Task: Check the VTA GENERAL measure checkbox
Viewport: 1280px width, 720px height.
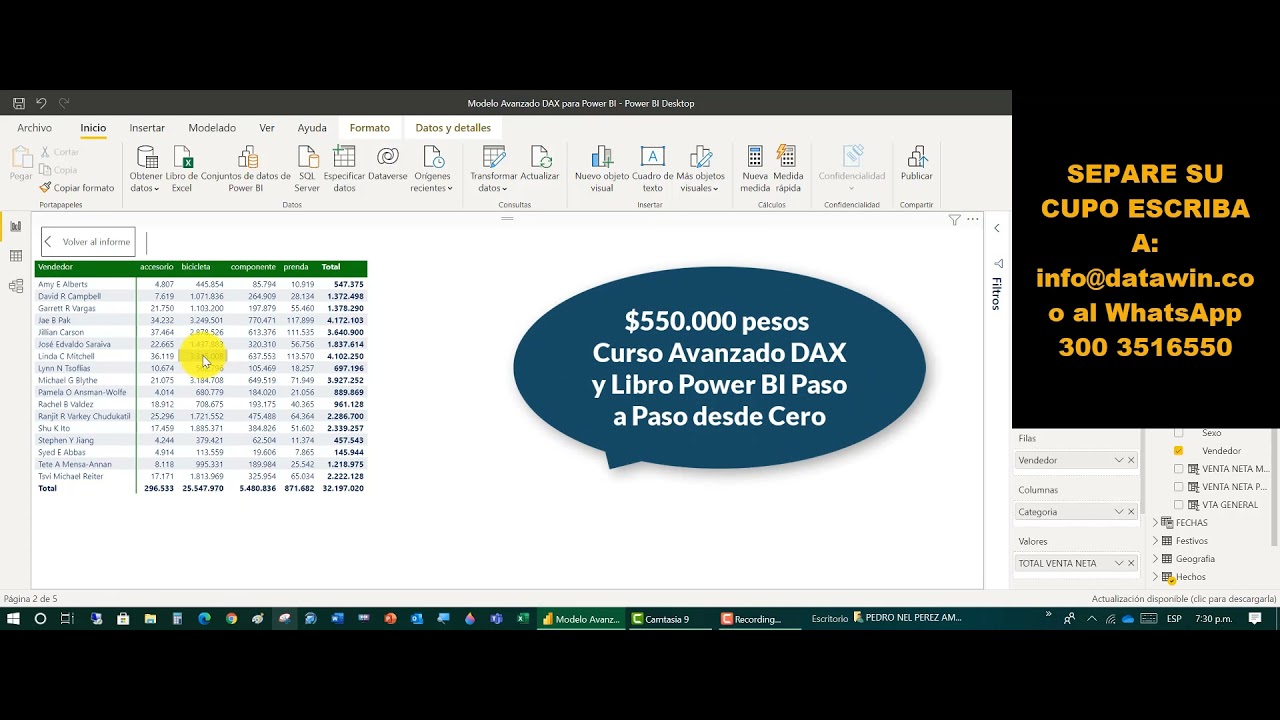Action: pyautogui.click(x=1178, y=505)
